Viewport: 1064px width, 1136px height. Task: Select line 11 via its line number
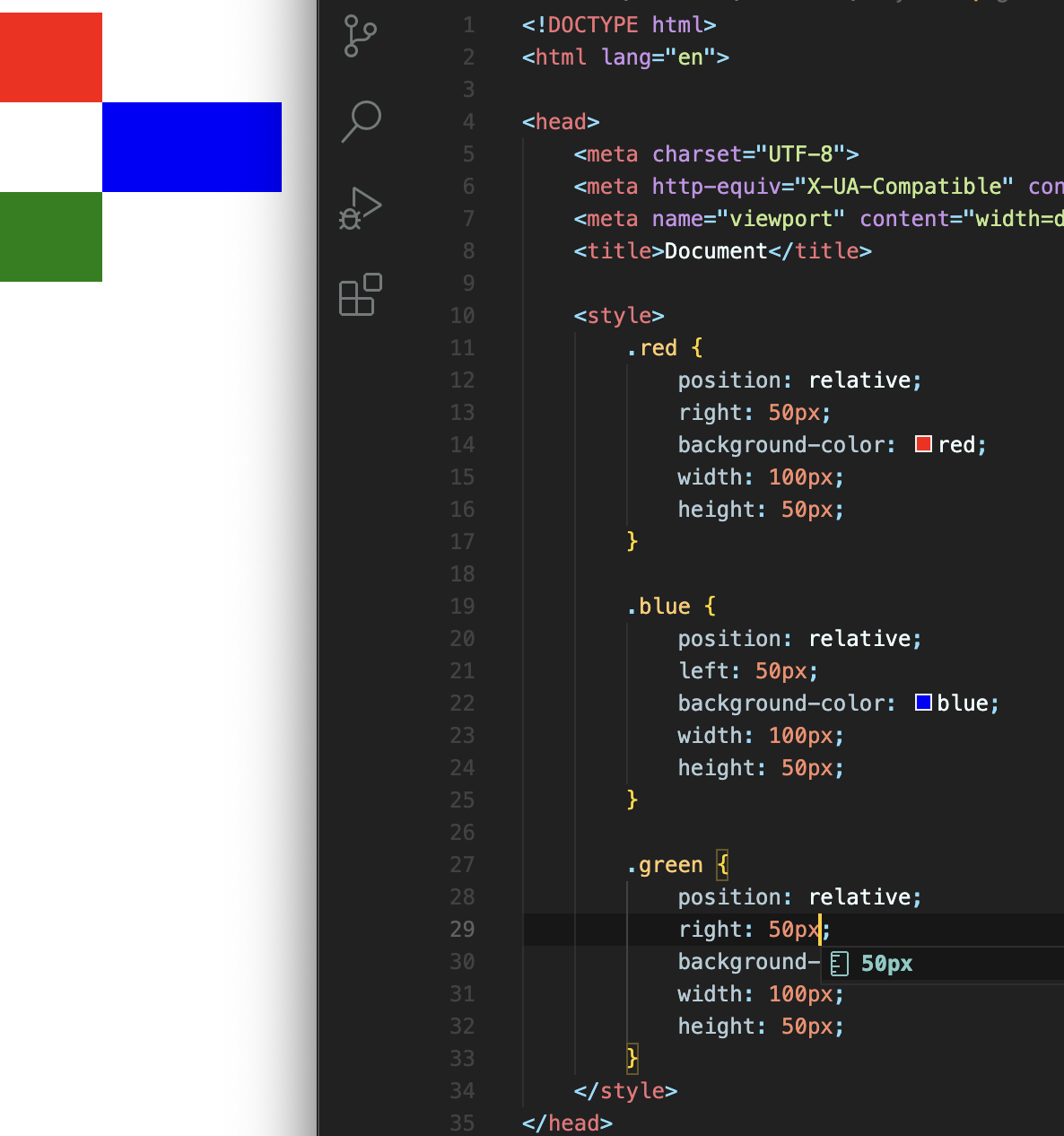pyautogui.click(x=462, y=348)
